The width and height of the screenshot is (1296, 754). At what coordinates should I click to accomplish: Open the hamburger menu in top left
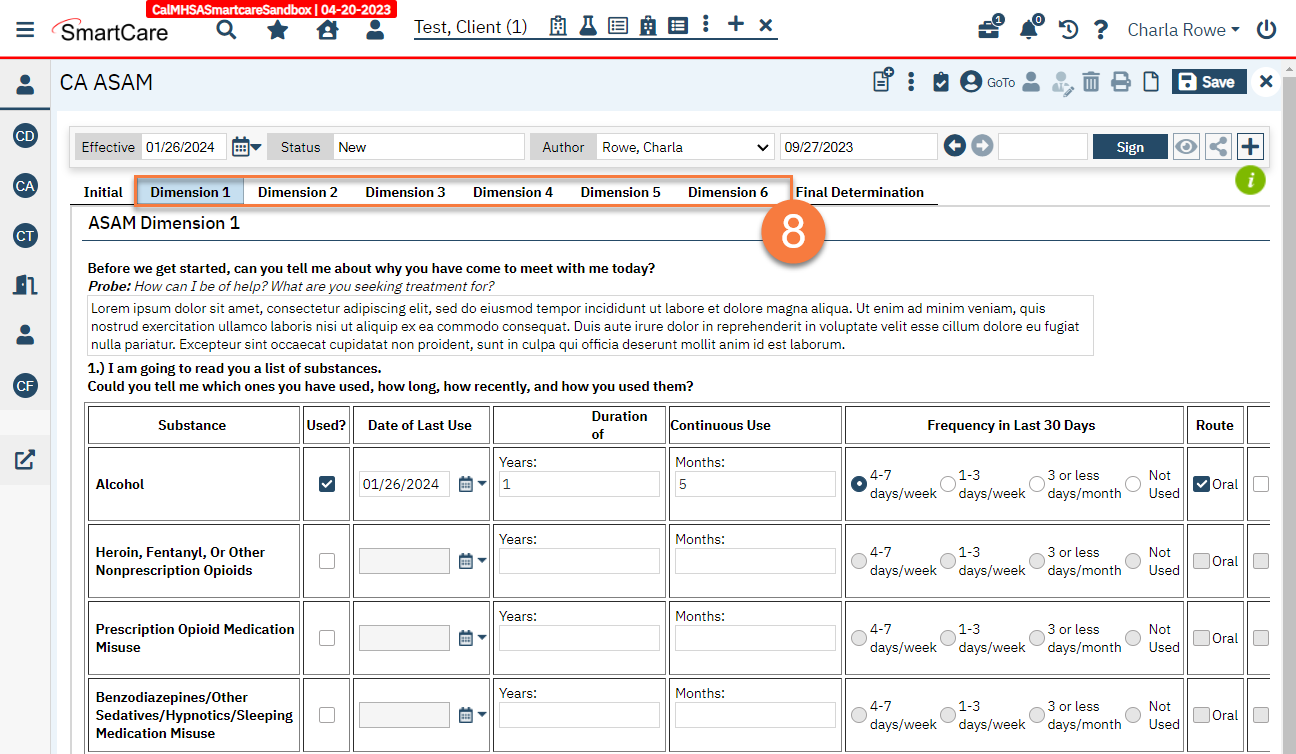click(25, 30)
